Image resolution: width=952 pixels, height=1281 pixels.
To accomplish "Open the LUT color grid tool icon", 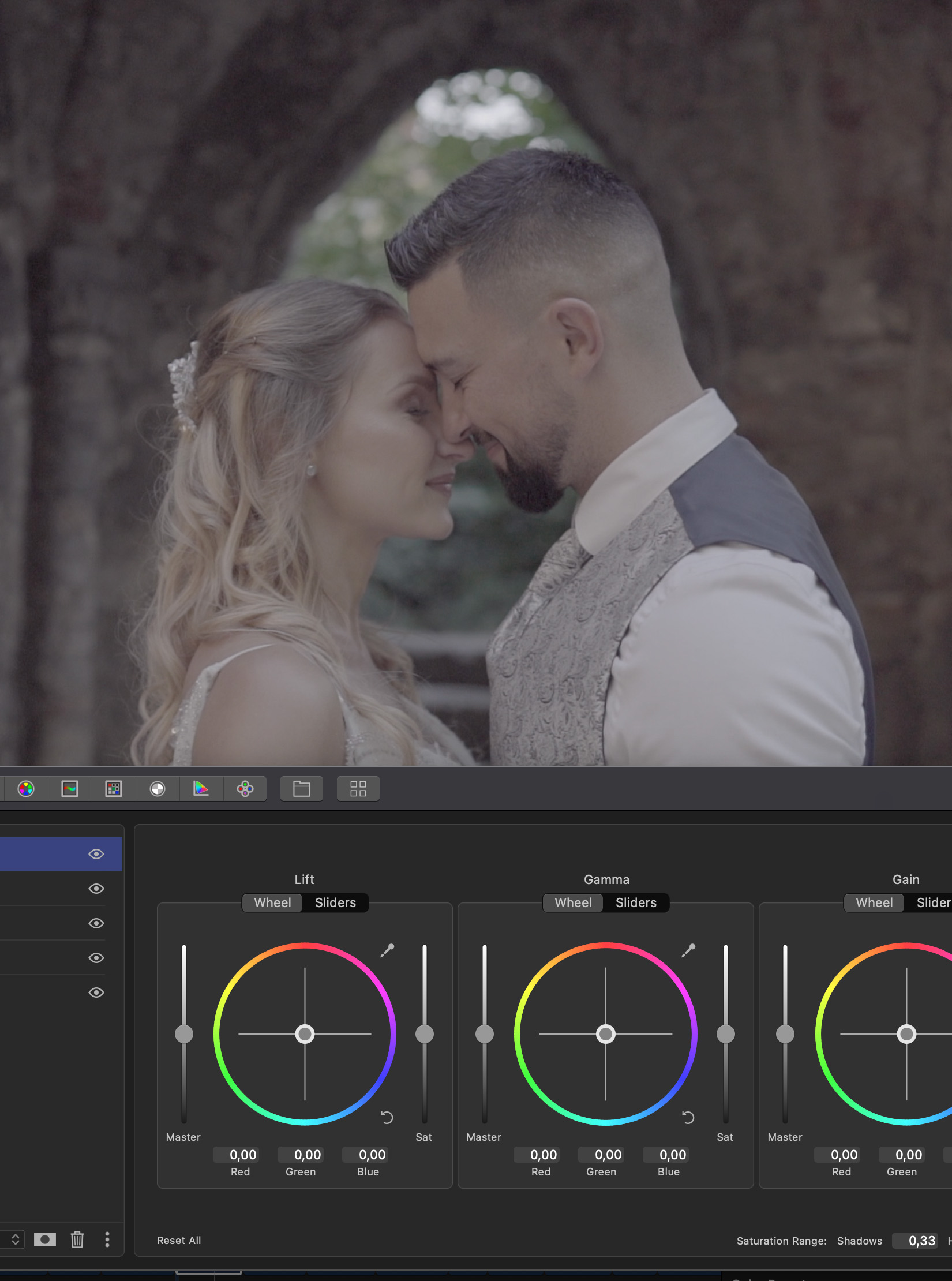I will (x=114, y=789).
